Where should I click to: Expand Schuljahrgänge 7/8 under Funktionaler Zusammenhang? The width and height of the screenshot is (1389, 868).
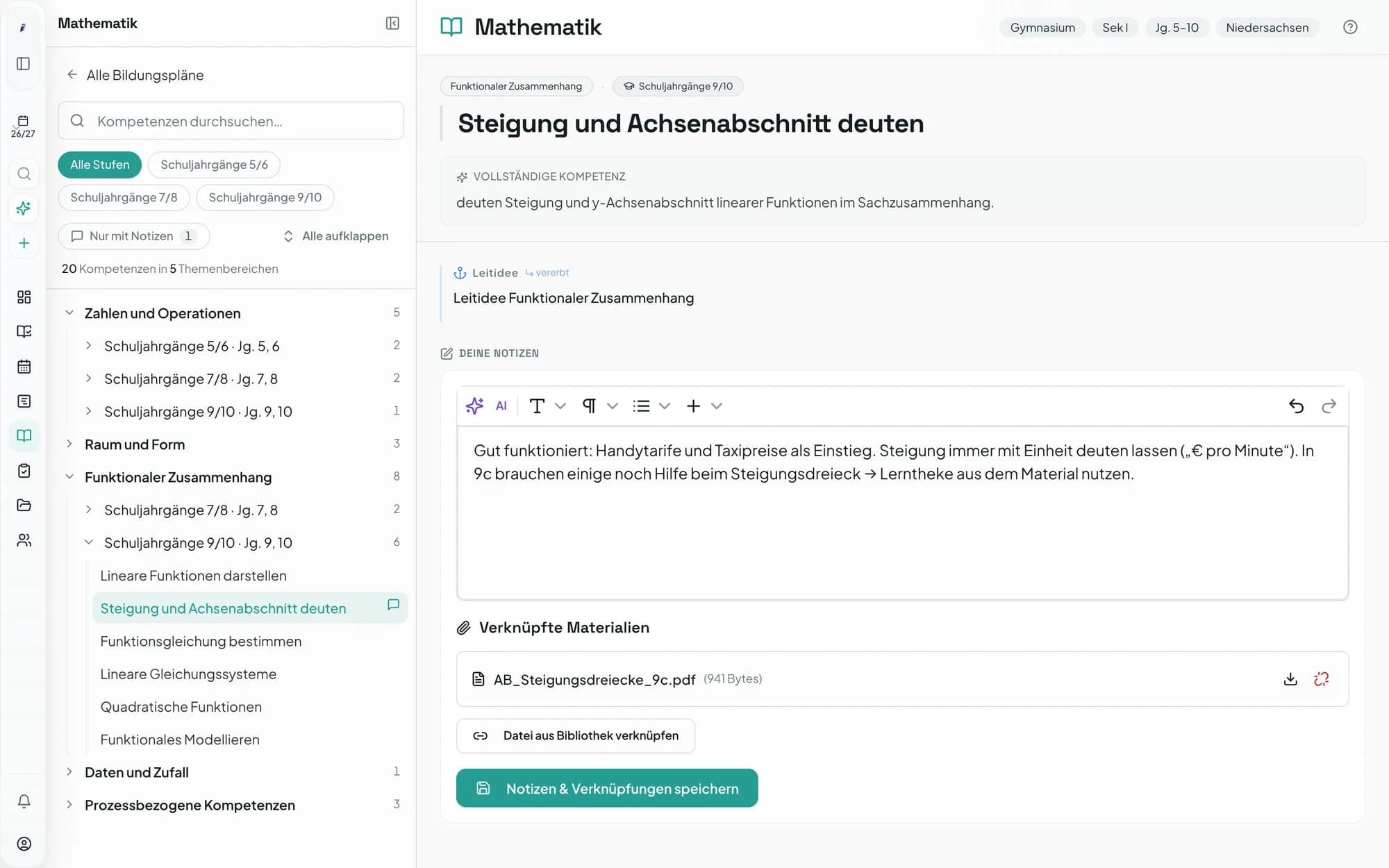pyautogui.click(x=88, y=510)
